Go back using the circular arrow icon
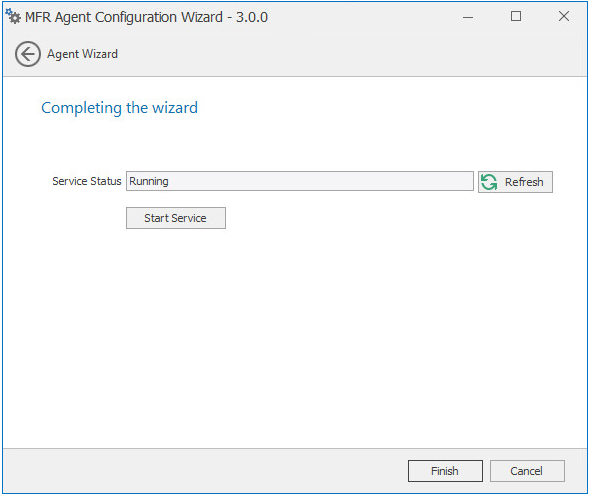 (x=27, y=54)
